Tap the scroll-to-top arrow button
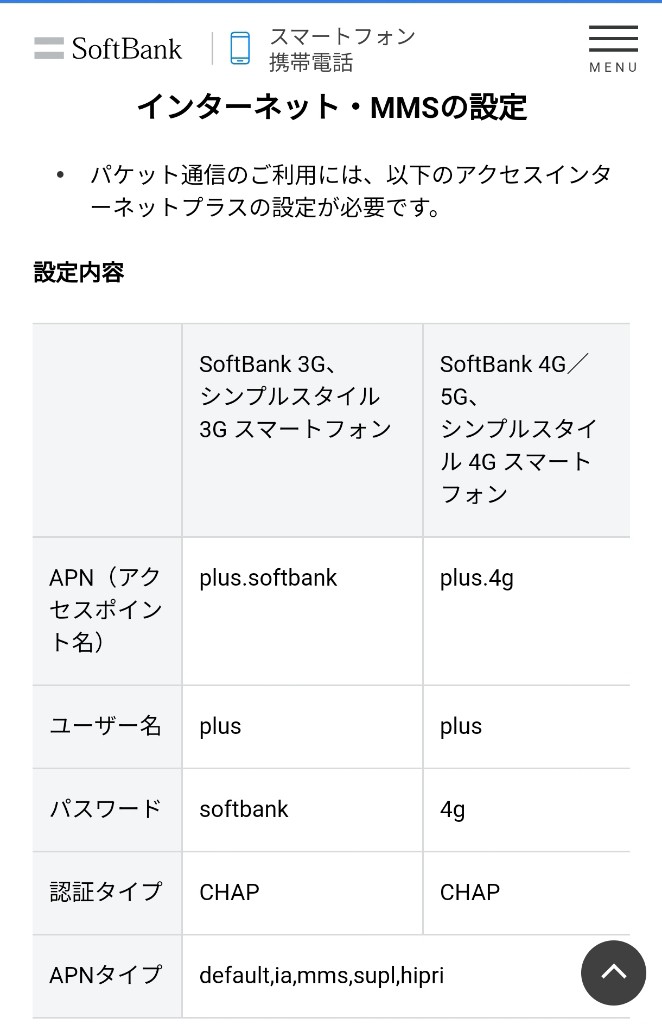The width and height of the screenshot is (662, 1024). 613,972
